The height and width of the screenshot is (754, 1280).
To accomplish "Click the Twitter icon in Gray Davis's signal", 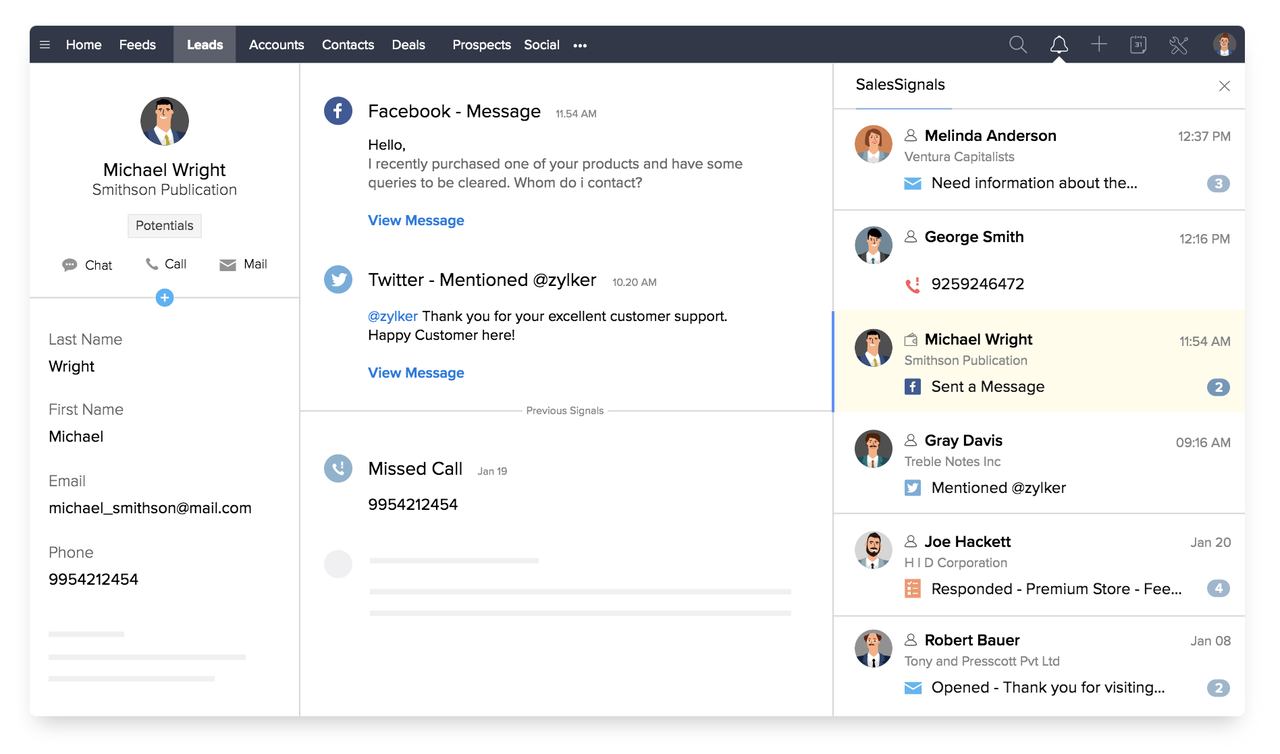I will pos(913,488).
